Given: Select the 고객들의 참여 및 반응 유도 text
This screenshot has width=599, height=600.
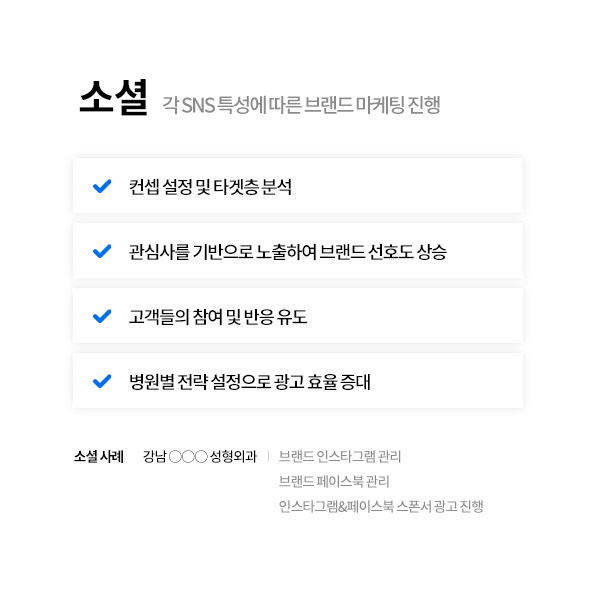Looking at the screenshot, I should point(218,317).
